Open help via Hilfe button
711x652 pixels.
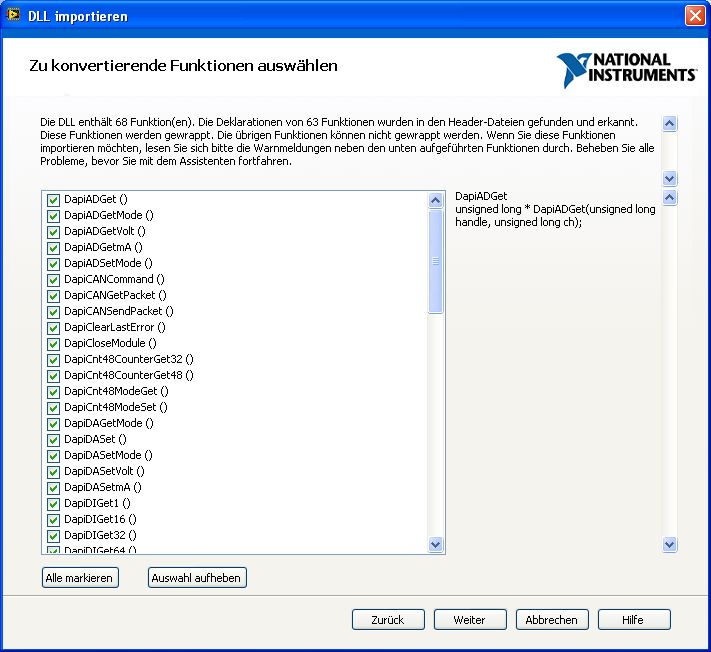(634, 620)
